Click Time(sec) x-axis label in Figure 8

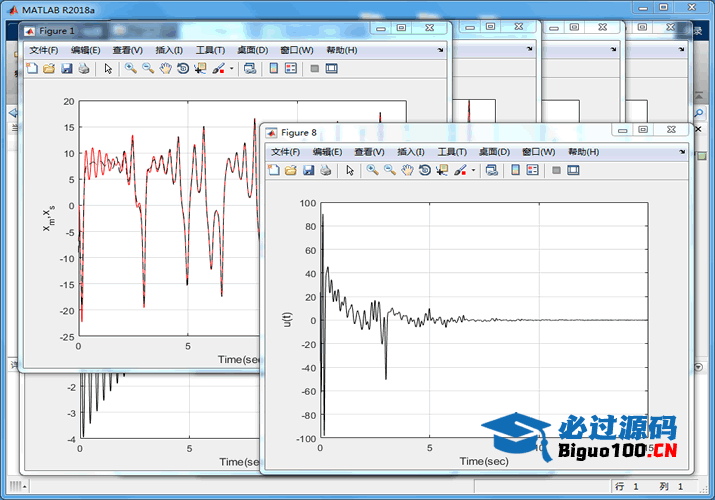pyautogui.click(x=484, y=461)
